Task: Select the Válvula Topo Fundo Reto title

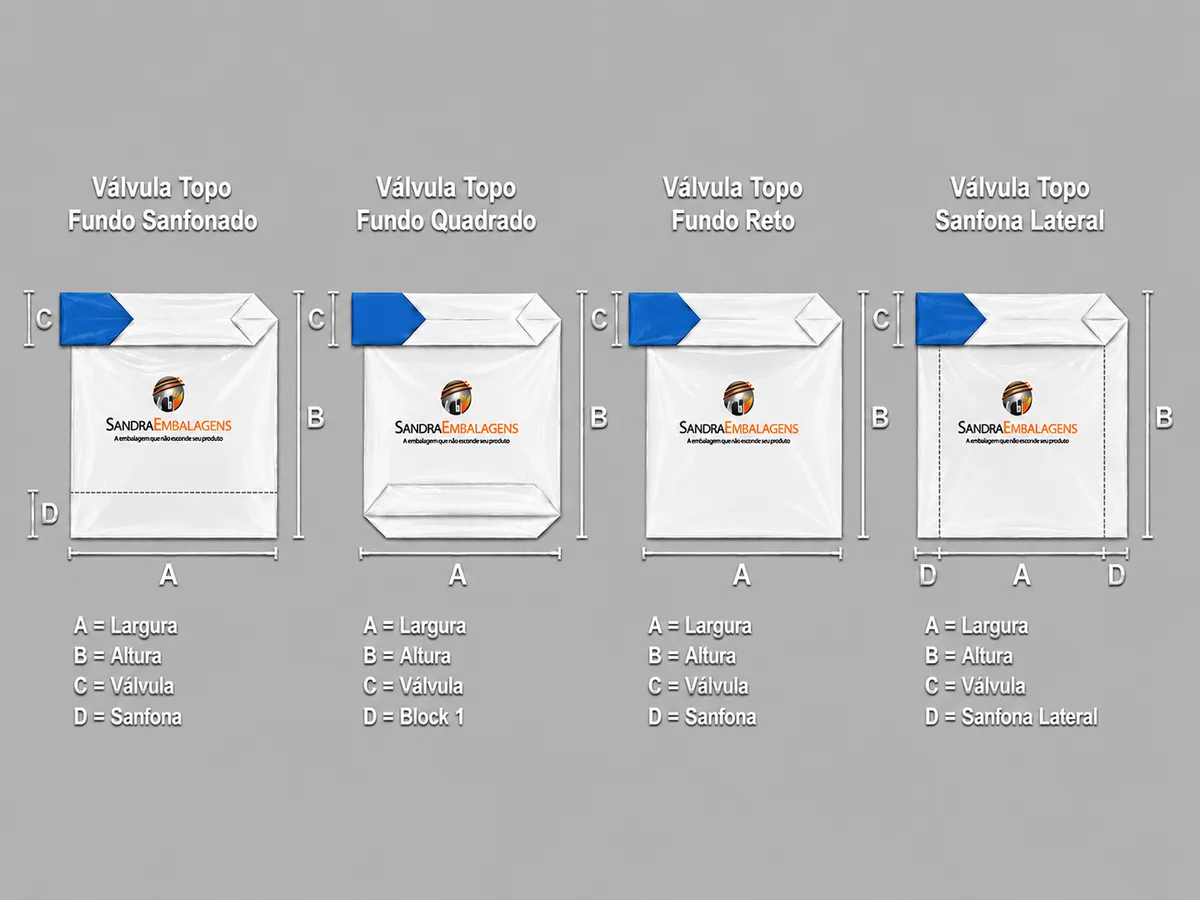Action: point(733,204)
